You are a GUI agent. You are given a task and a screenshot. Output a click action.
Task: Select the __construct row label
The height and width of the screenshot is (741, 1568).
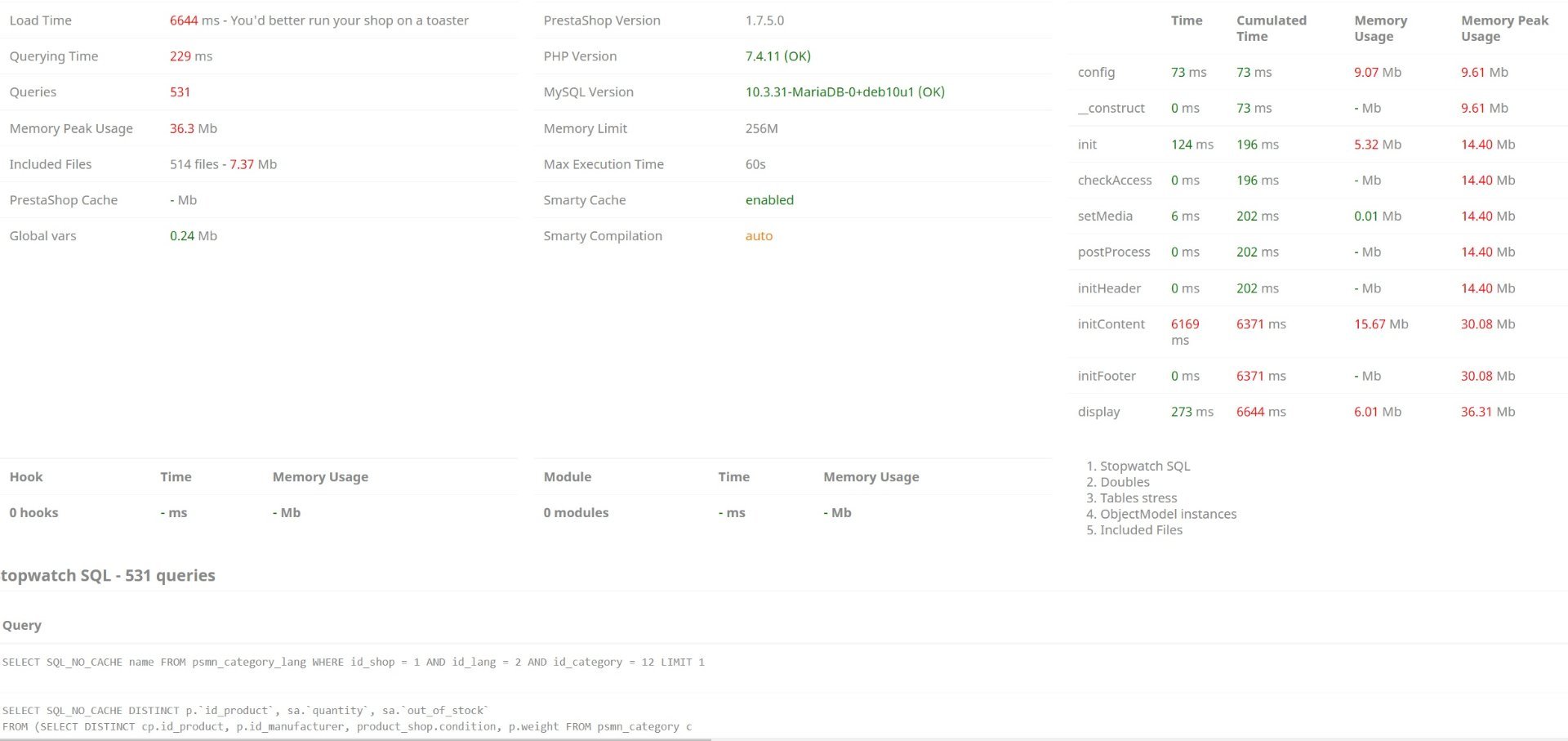tap(1111, 108)
